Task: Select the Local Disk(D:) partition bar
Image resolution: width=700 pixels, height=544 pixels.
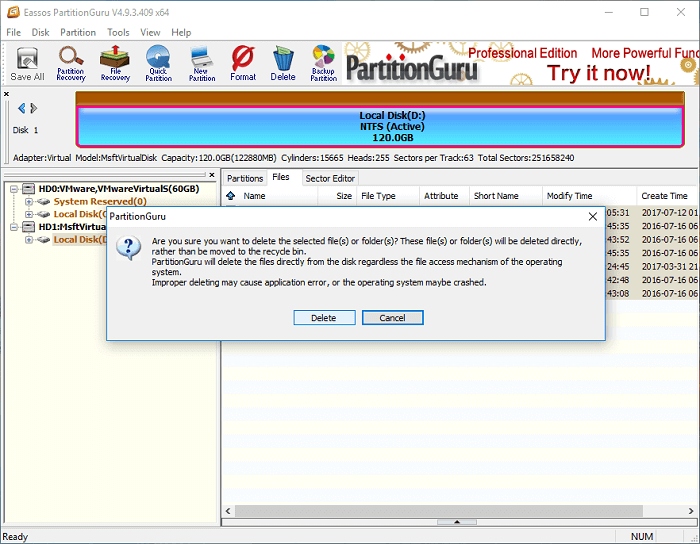Action: pos(380,127)
